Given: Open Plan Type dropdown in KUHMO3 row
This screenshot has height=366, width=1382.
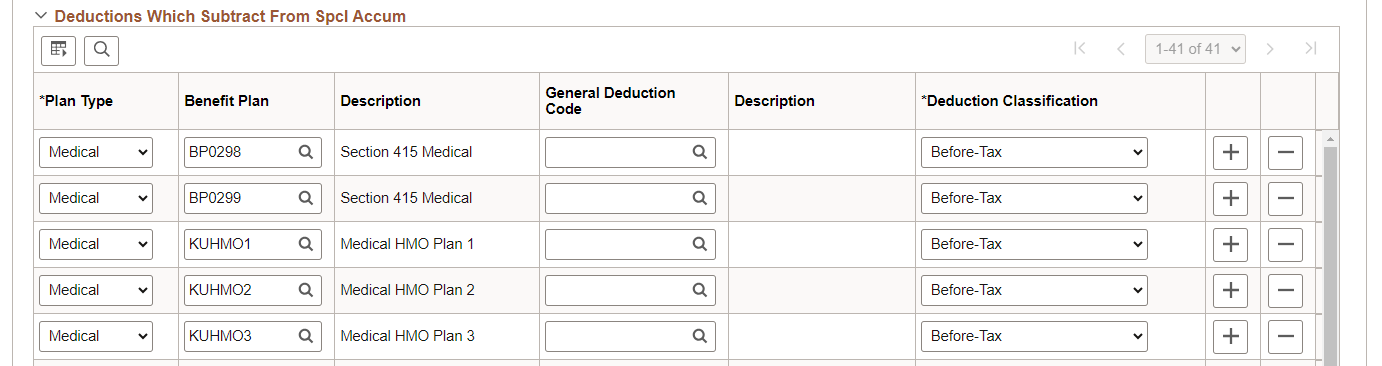Looking at the screenshot, I should click(96, 336).
